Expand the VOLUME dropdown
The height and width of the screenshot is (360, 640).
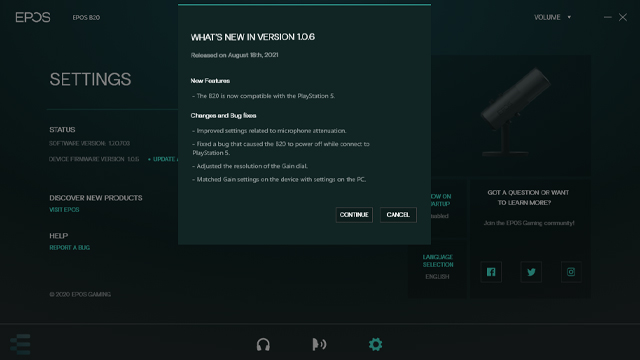point(553,17)
